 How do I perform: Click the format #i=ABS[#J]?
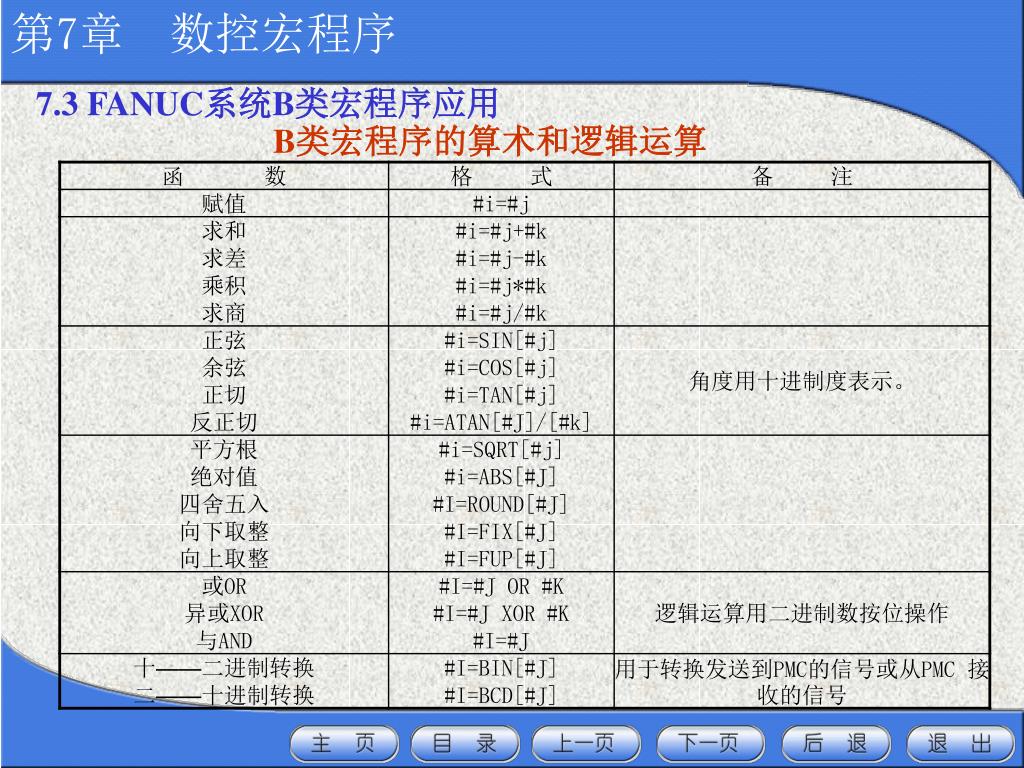click(501, 478)
